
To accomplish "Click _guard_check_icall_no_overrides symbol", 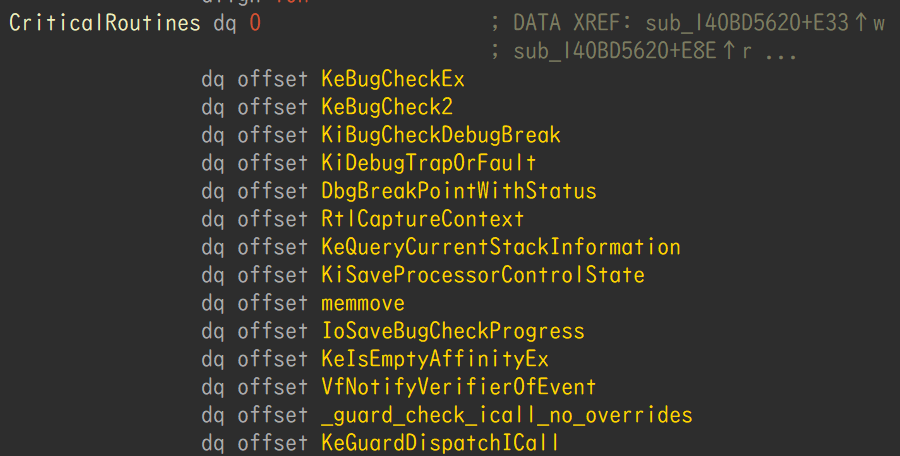I will [x=507, y=415].
